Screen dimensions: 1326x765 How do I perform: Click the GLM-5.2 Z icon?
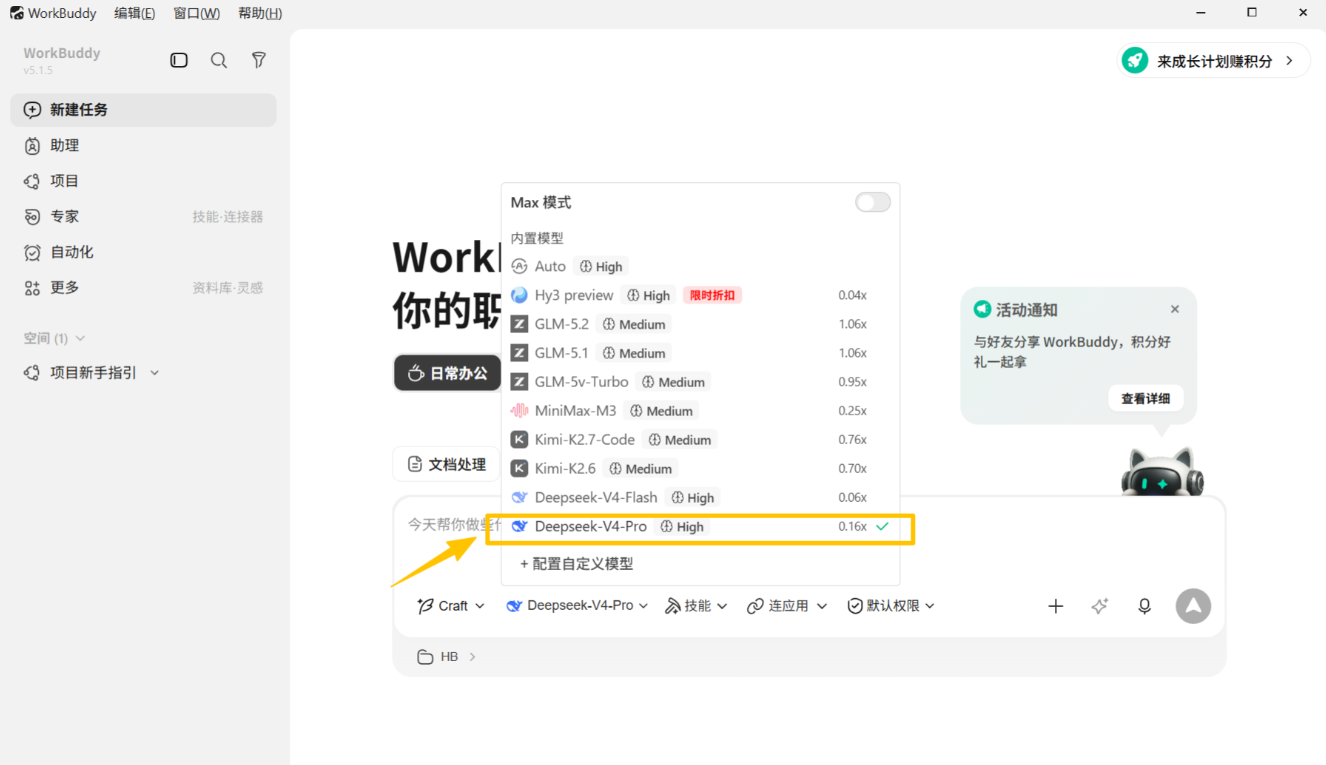tap(519, 324)
